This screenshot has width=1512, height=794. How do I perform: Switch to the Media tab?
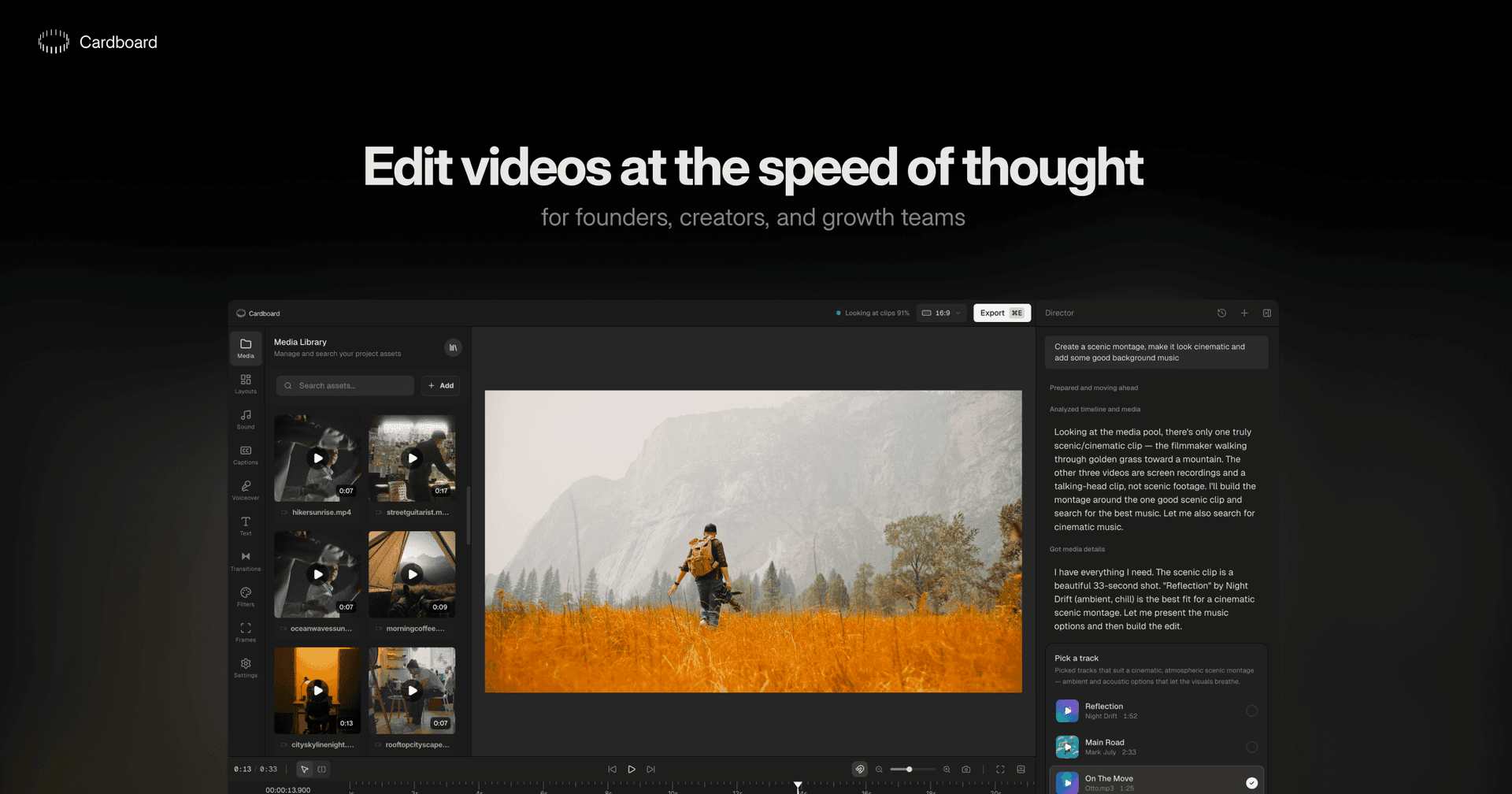click(245, 348)
